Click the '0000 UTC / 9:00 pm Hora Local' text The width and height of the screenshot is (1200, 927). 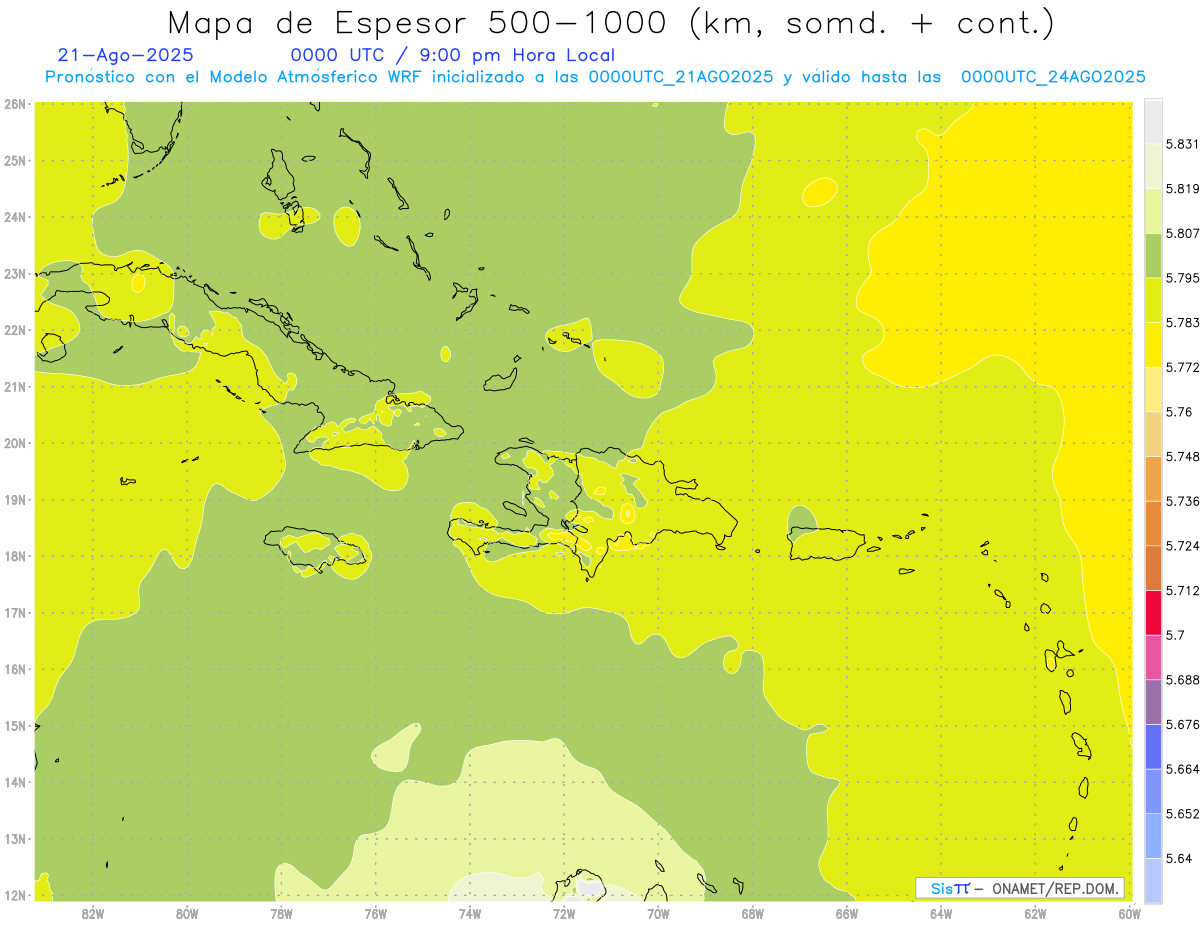tap(453, 55)
